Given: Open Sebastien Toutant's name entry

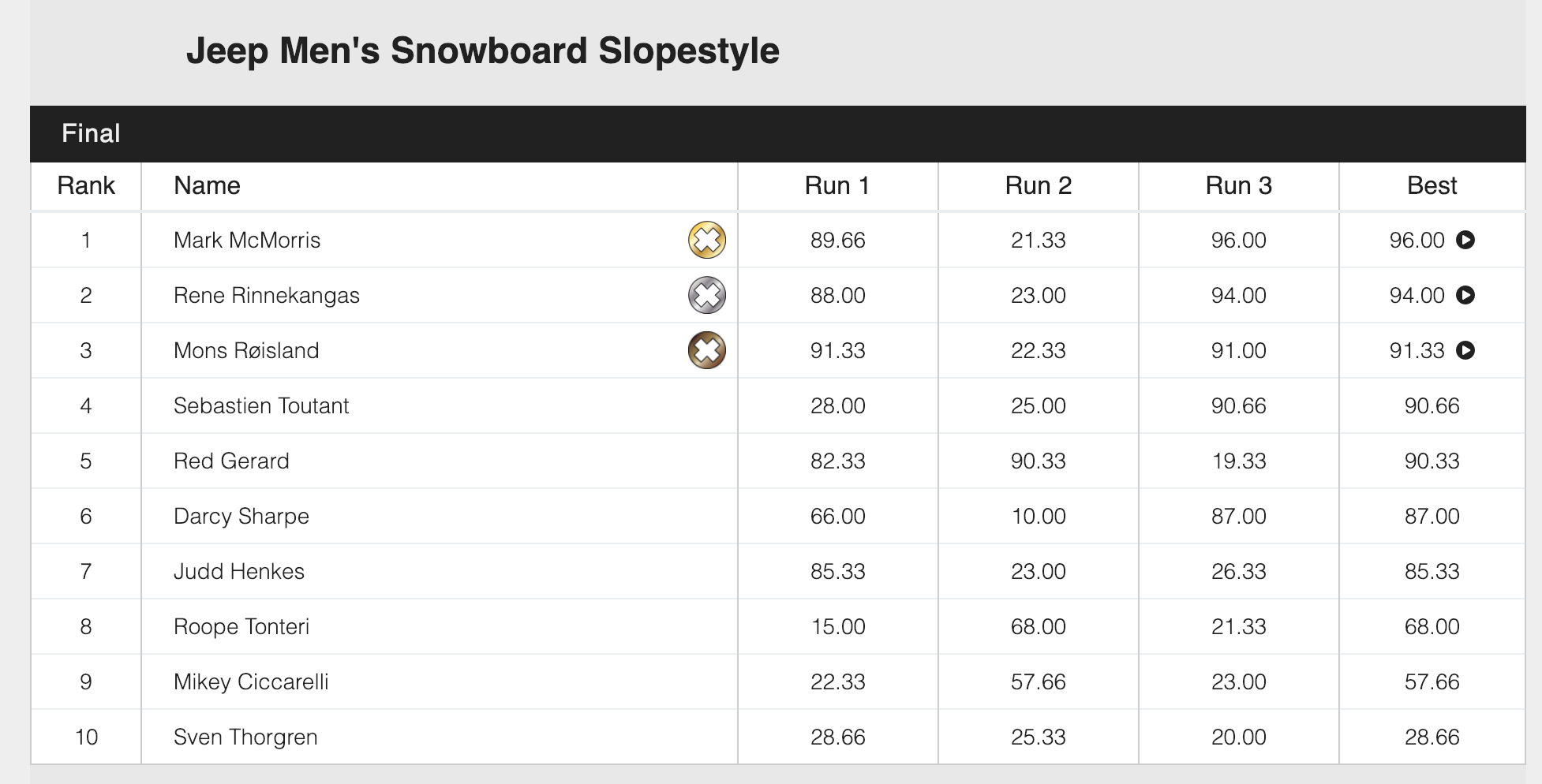Looking at the screenshot, I should (x=261, y=405).
